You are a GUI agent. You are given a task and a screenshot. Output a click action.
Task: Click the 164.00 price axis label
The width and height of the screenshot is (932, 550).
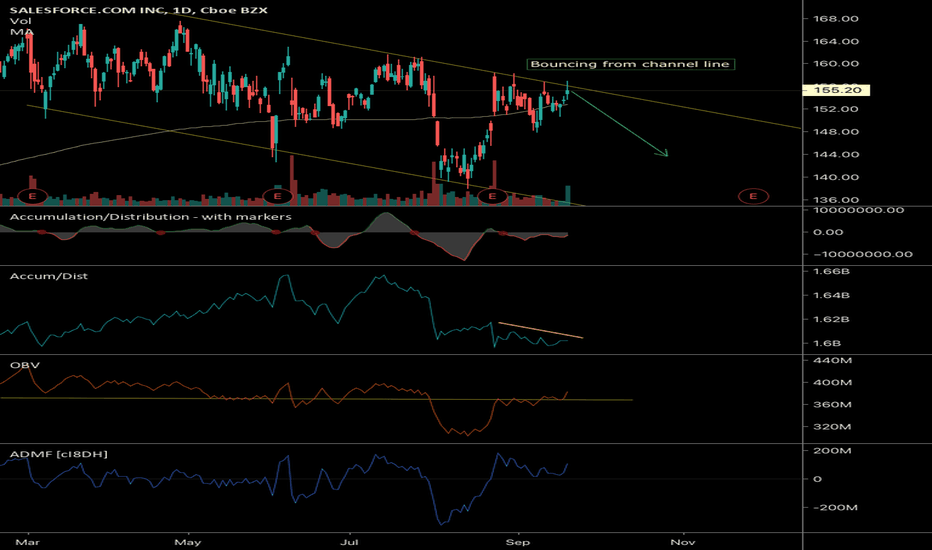[836, 41]
